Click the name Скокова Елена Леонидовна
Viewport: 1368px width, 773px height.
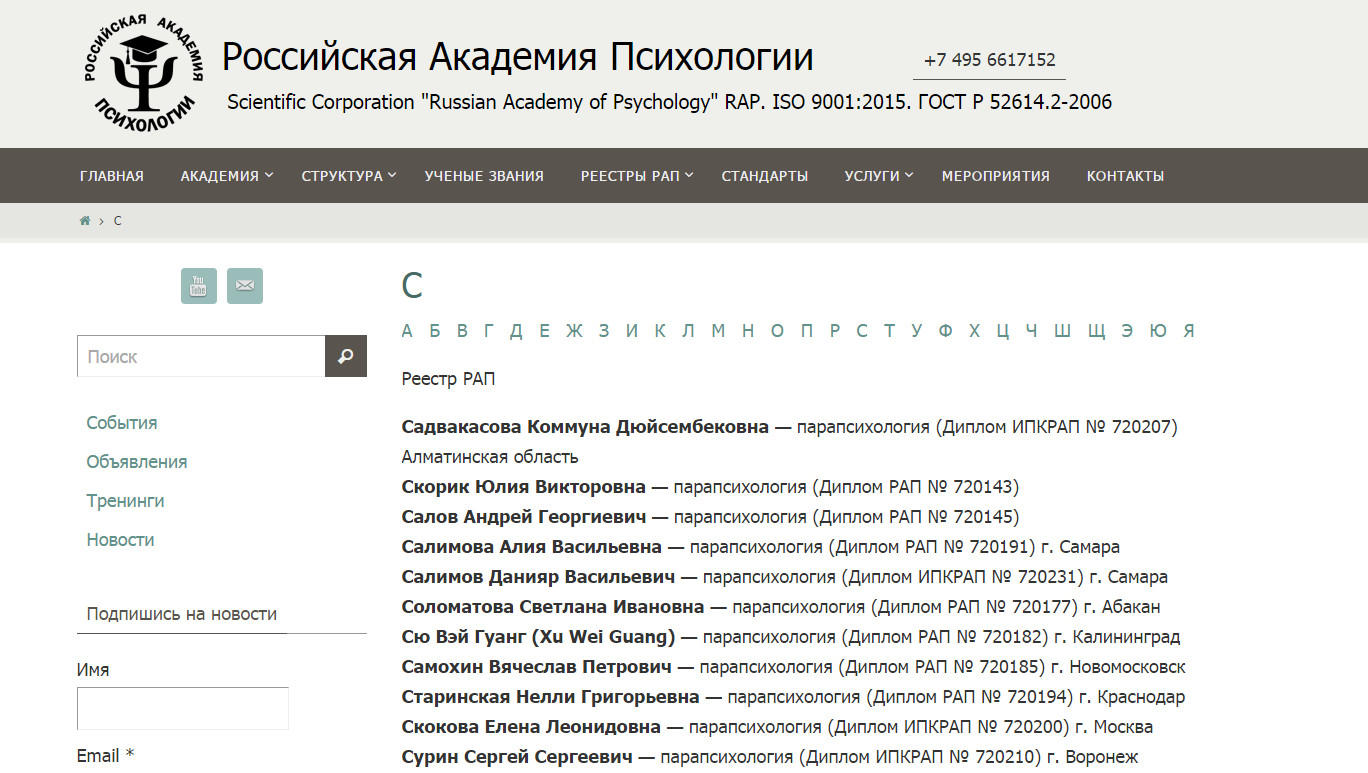point(531,727)
